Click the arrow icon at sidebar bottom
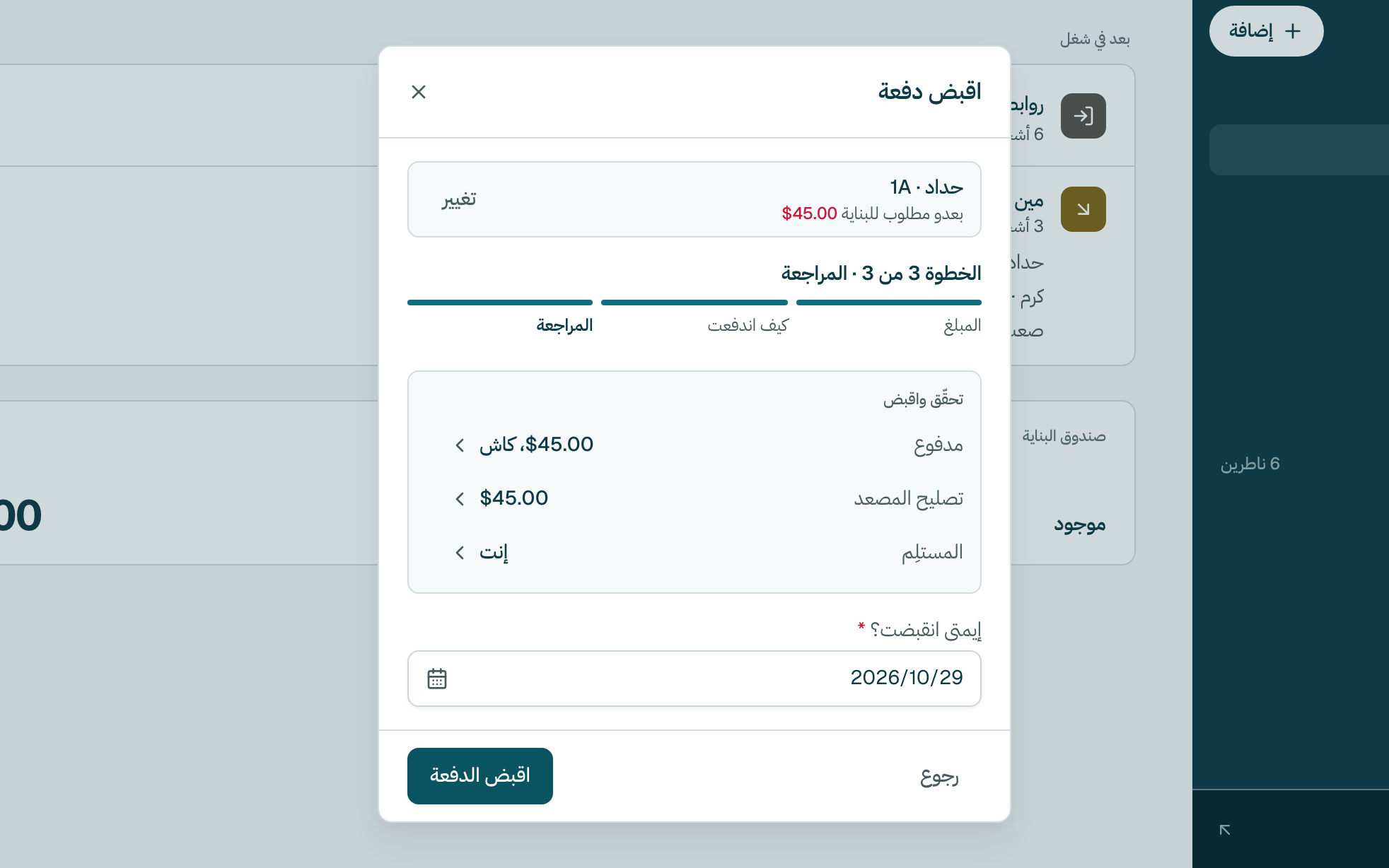 [x=1225, y=830]
